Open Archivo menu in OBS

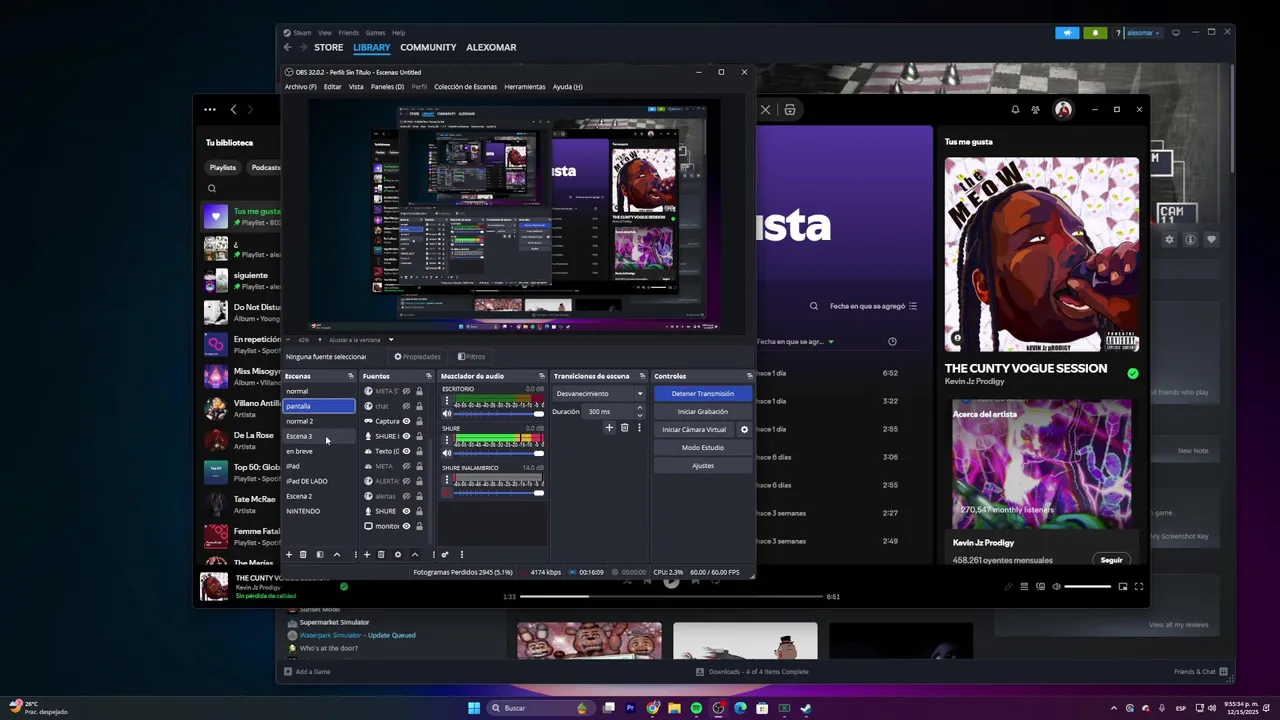click(x=300, y=86)
